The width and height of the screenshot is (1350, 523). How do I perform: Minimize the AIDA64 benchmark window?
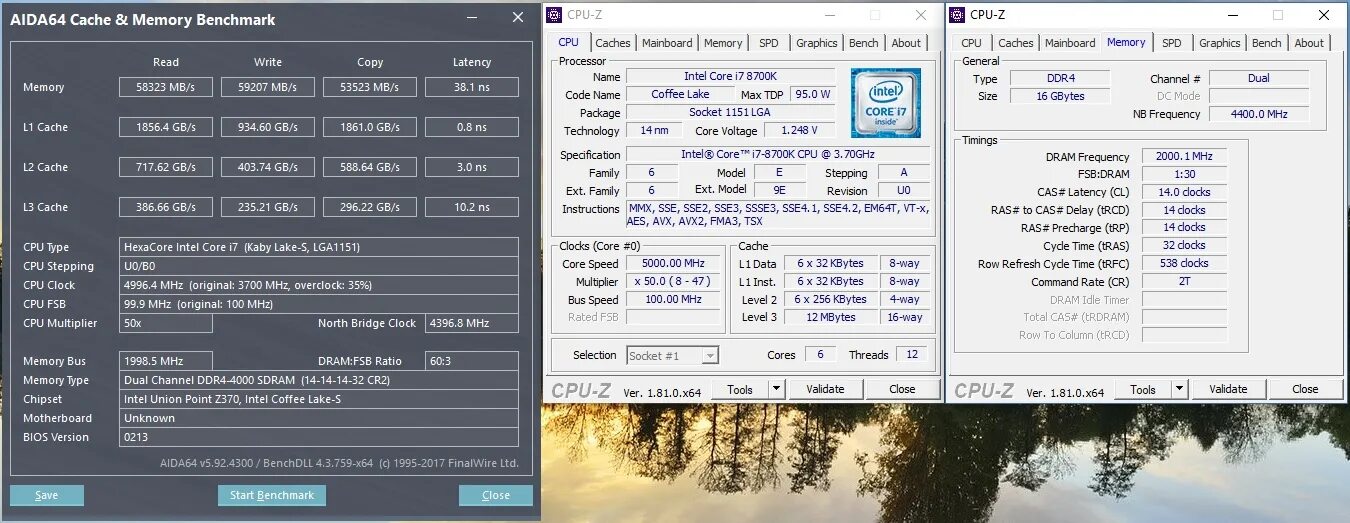click(x=472, y=17)
